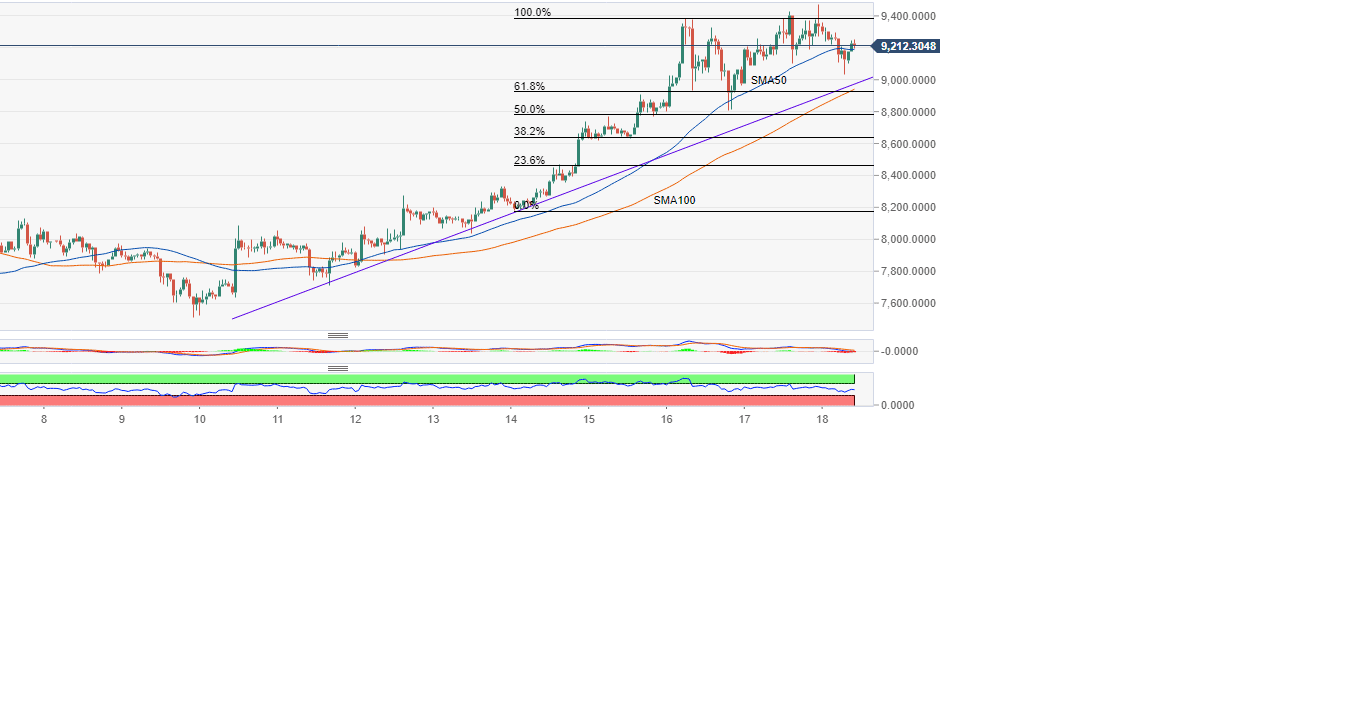The image size is (1366, 711).
Task: Click the 23.6% Fibonacci retracement label
Action: [529, 160]
